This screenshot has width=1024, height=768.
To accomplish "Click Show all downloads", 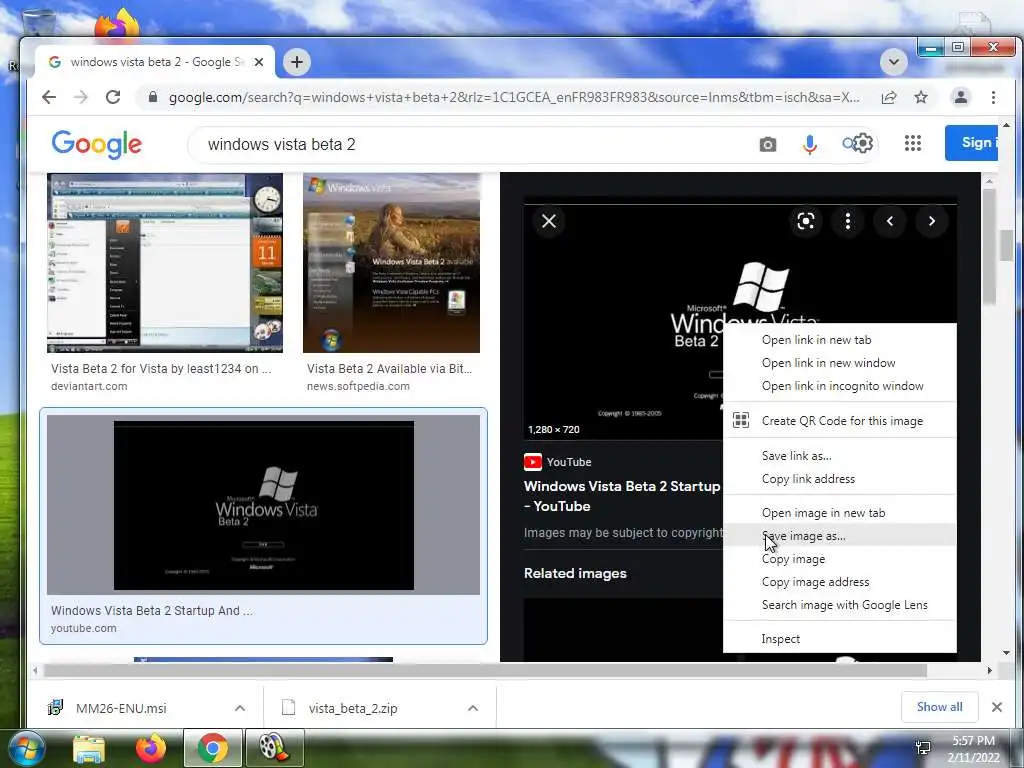I will (939, 707).
